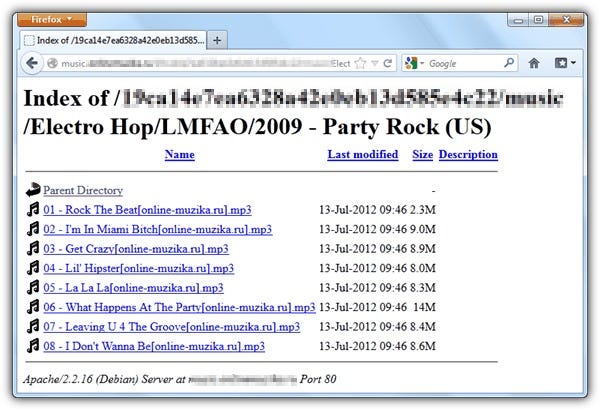Open 03 - Get Crazy mp3
The height and width of the screenshot is (409, 600).
pyautogui.click(x=136, y=249)
